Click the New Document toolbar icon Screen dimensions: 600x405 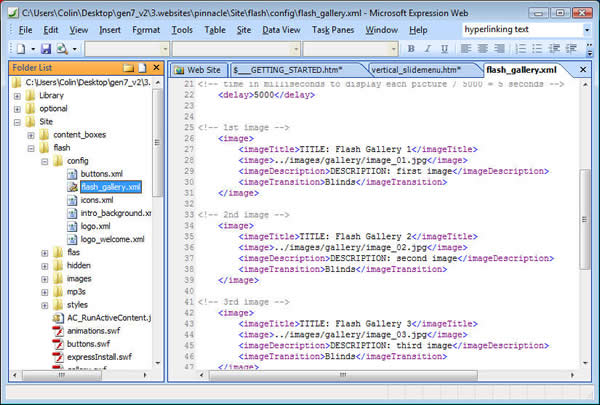[x=21, y=49]
